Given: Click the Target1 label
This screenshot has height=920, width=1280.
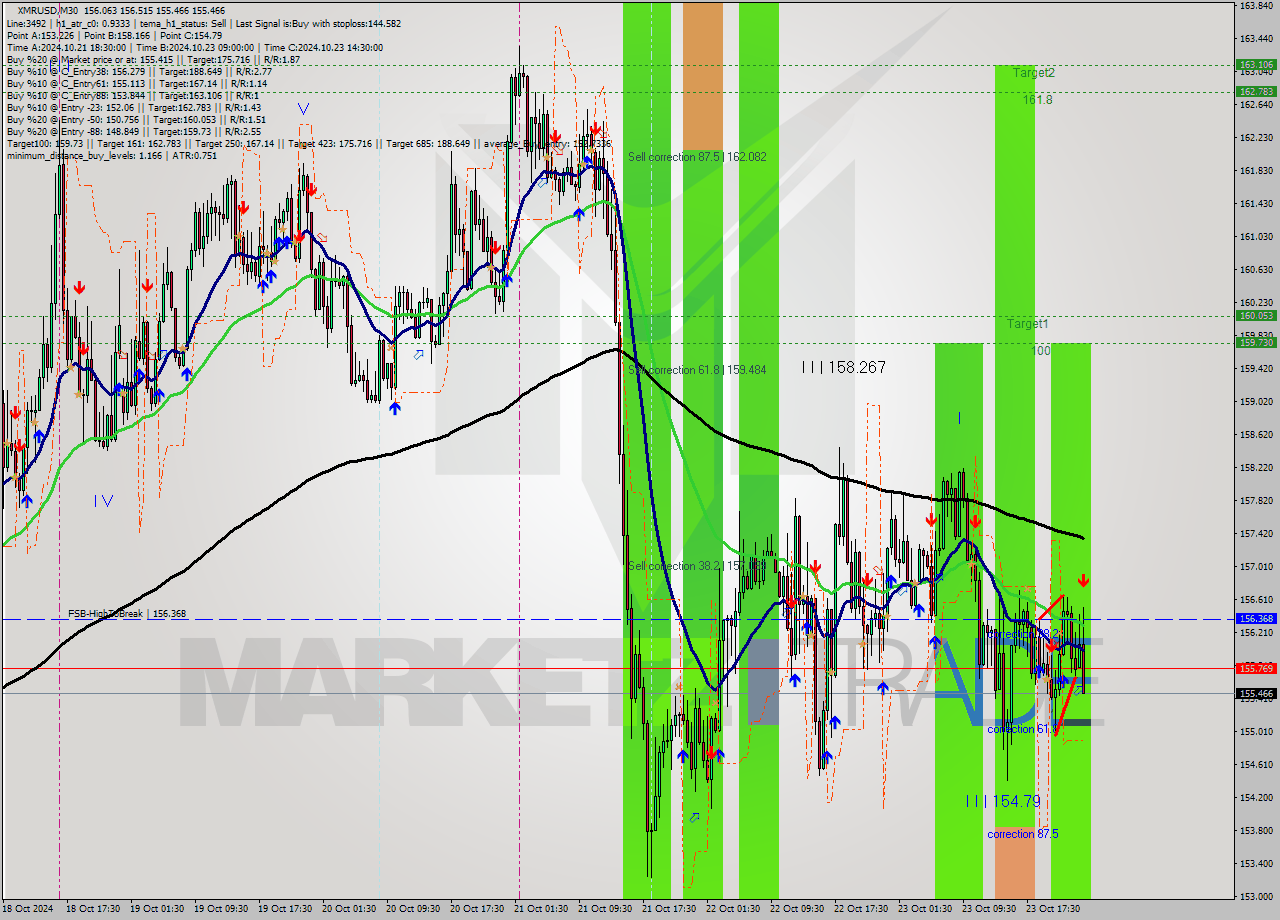Looking at the screenshot, I should coord(1028,324).
